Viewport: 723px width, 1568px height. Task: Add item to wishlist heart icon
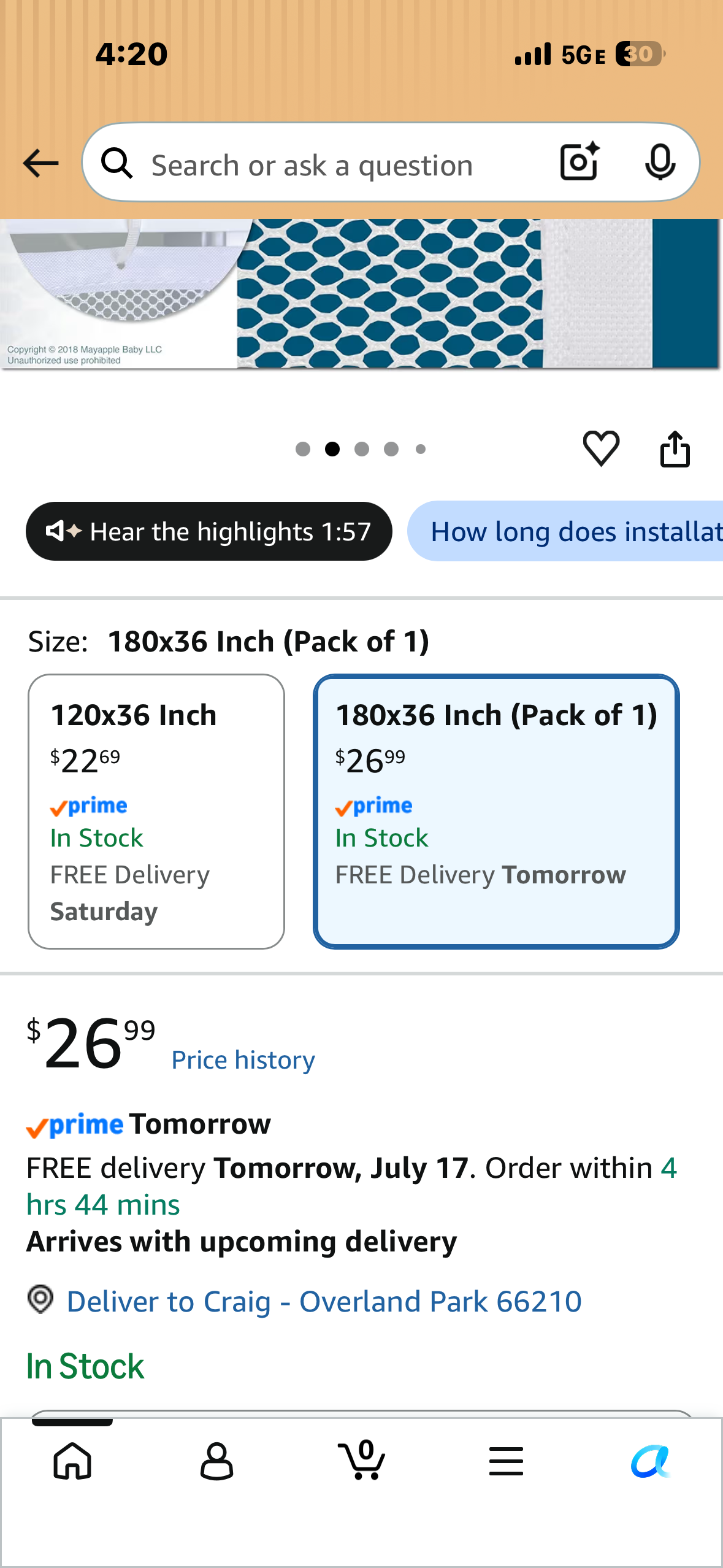(601, 448)
